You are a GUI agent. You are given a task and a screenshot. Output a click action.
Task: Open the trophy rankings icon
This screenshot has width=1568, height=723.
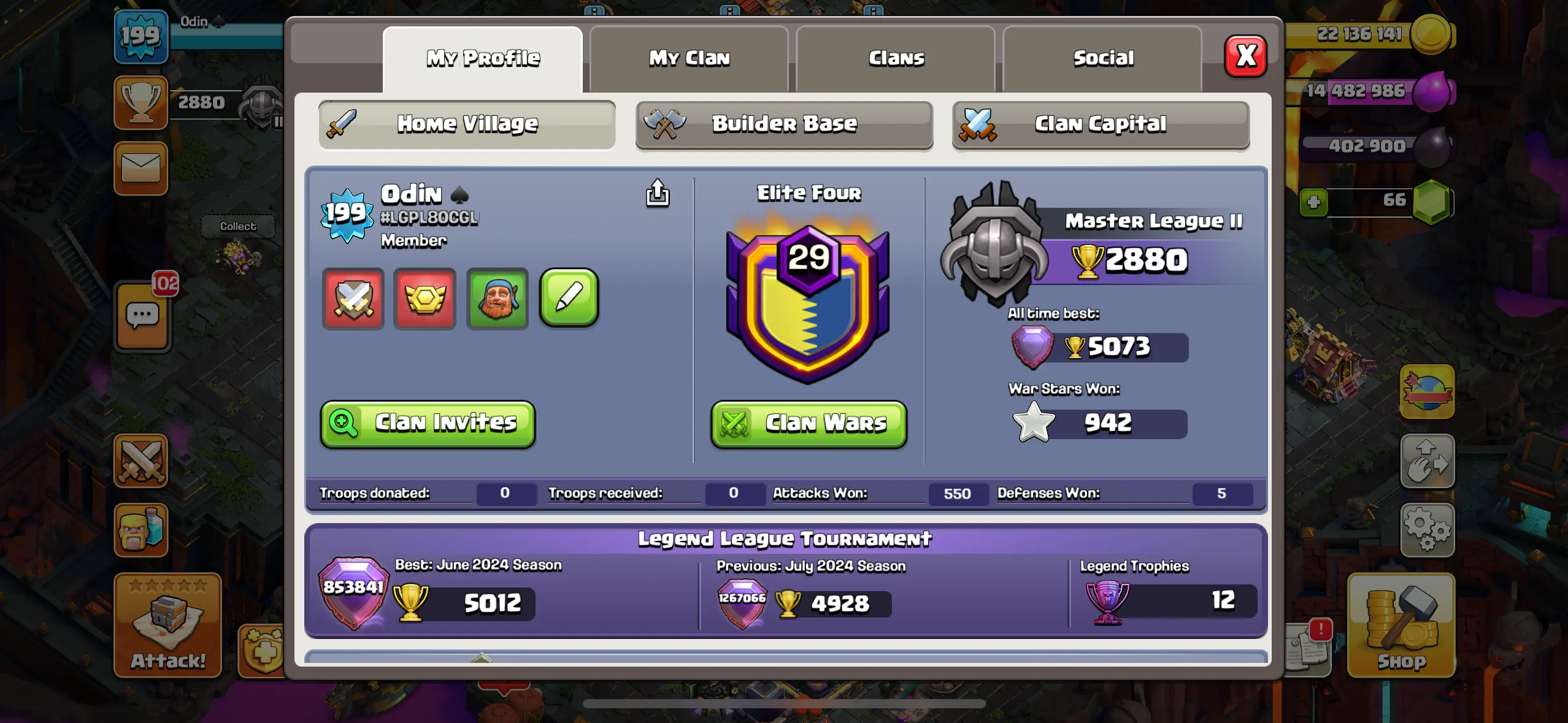coord(141,102)
